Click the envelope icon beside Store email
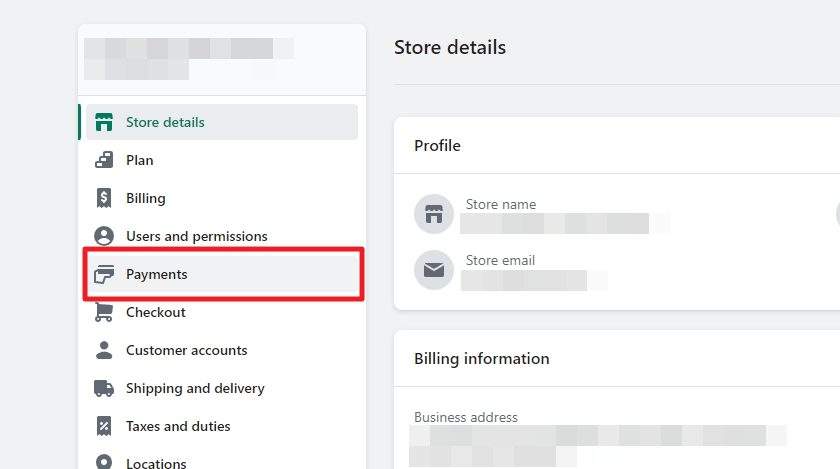This screenshot has width=840, height=469. click(434, 270)
